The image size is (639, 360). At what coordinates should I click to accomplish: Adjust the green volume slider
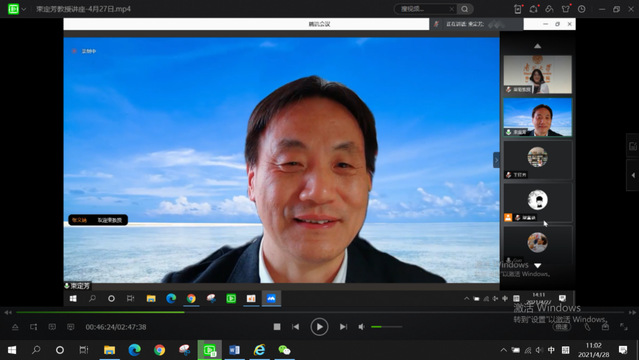click(386, 327)
